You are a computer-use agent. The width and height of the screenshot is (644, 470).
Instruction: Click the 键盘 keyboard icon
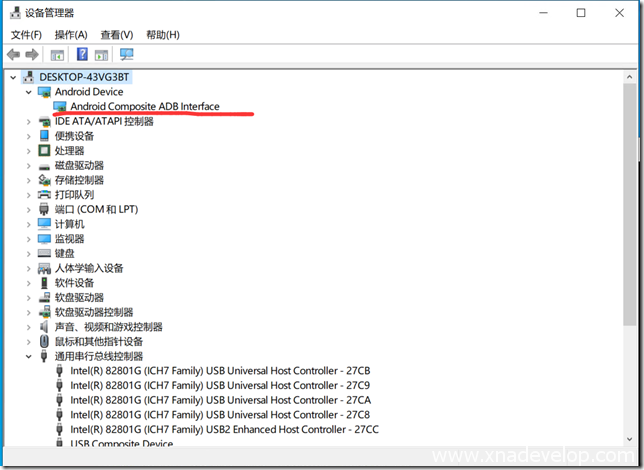pyautogui.click(x=45, y=254)
